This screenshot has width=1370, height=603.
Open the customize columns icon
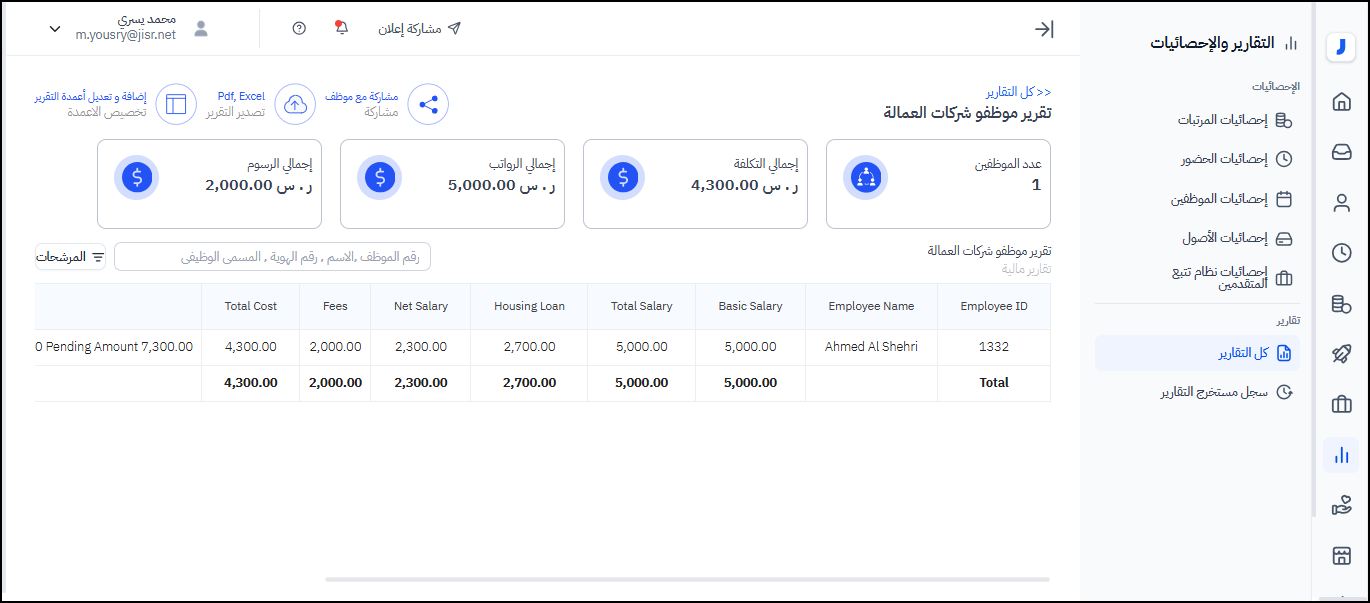point(176,104)
